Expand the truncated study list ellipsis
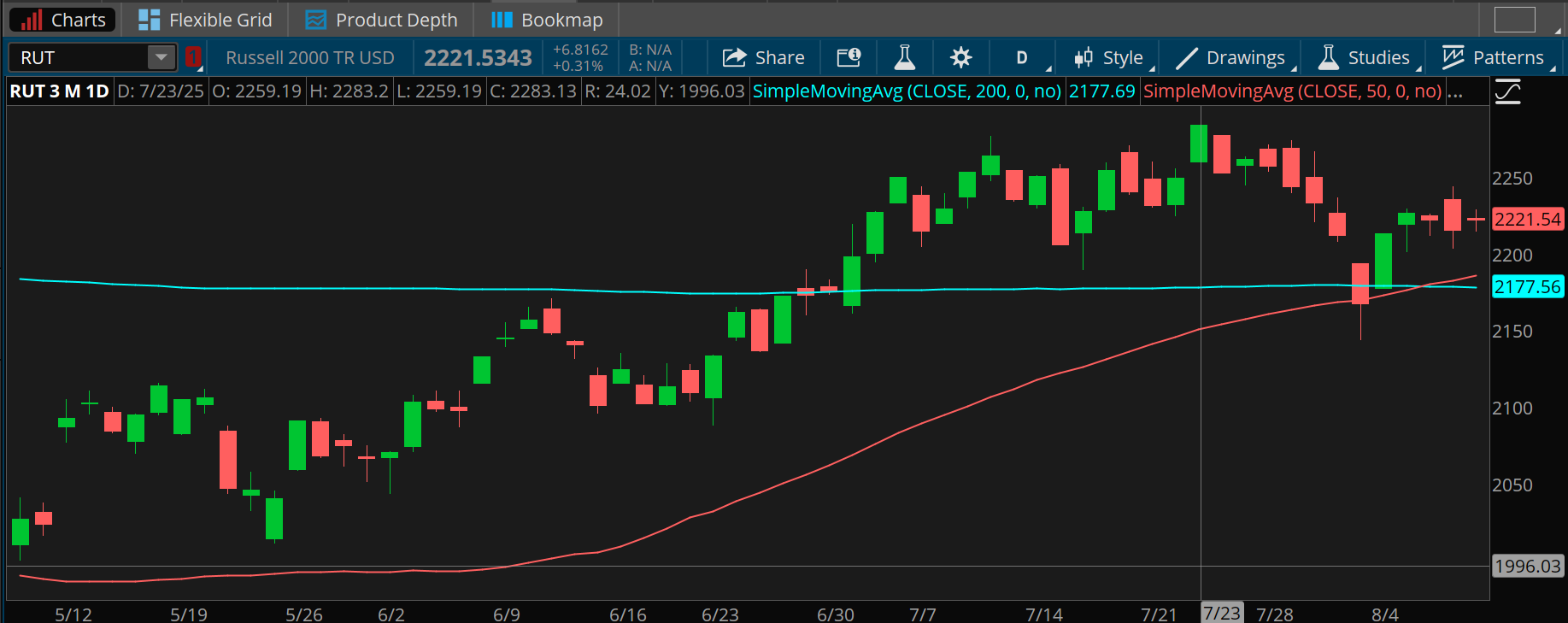This screenshot has height=623, width=1568. click(1454, 91)
